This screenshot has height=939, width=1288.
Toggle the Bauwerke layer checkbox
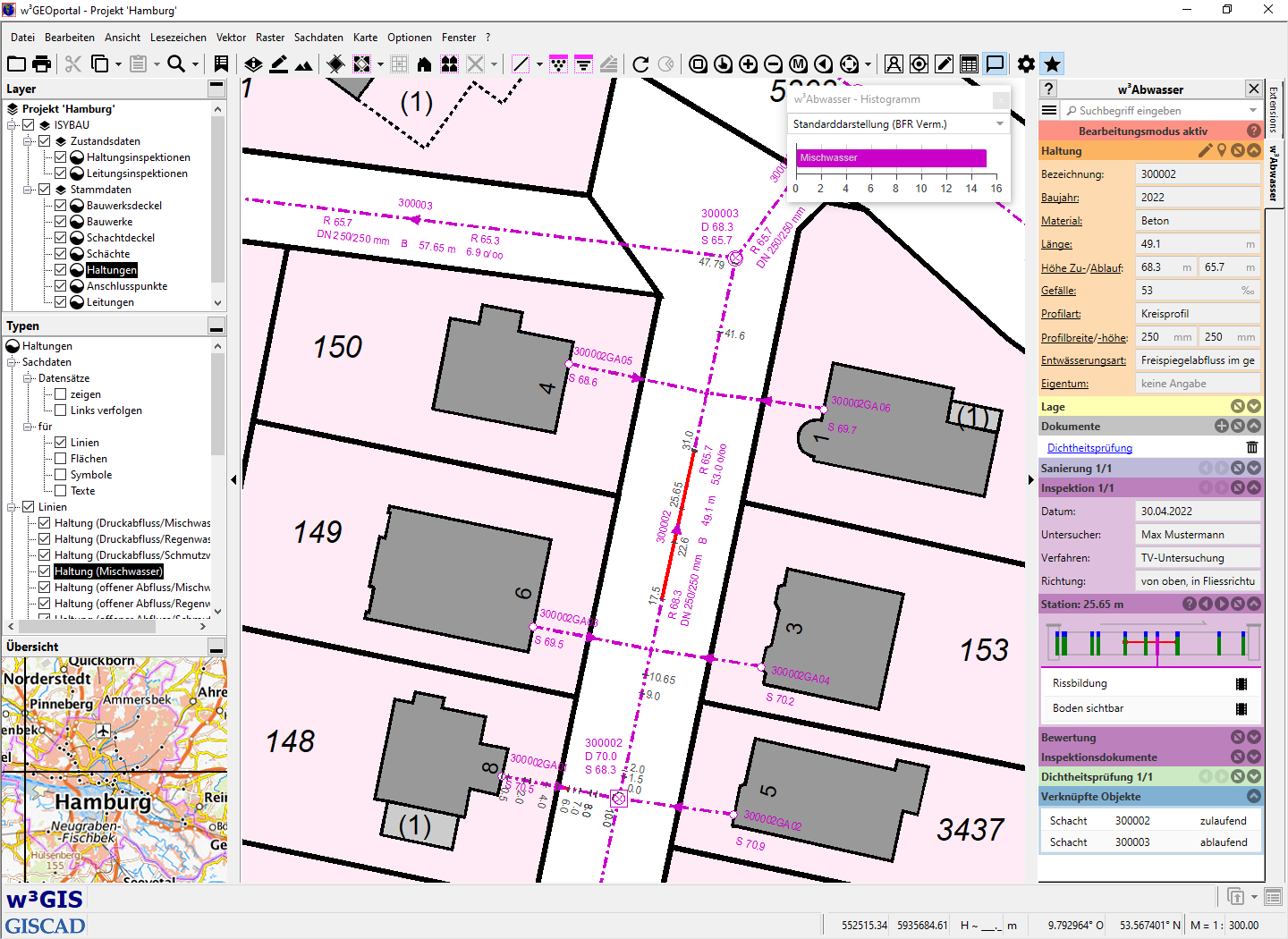click(x=61, y=222)
